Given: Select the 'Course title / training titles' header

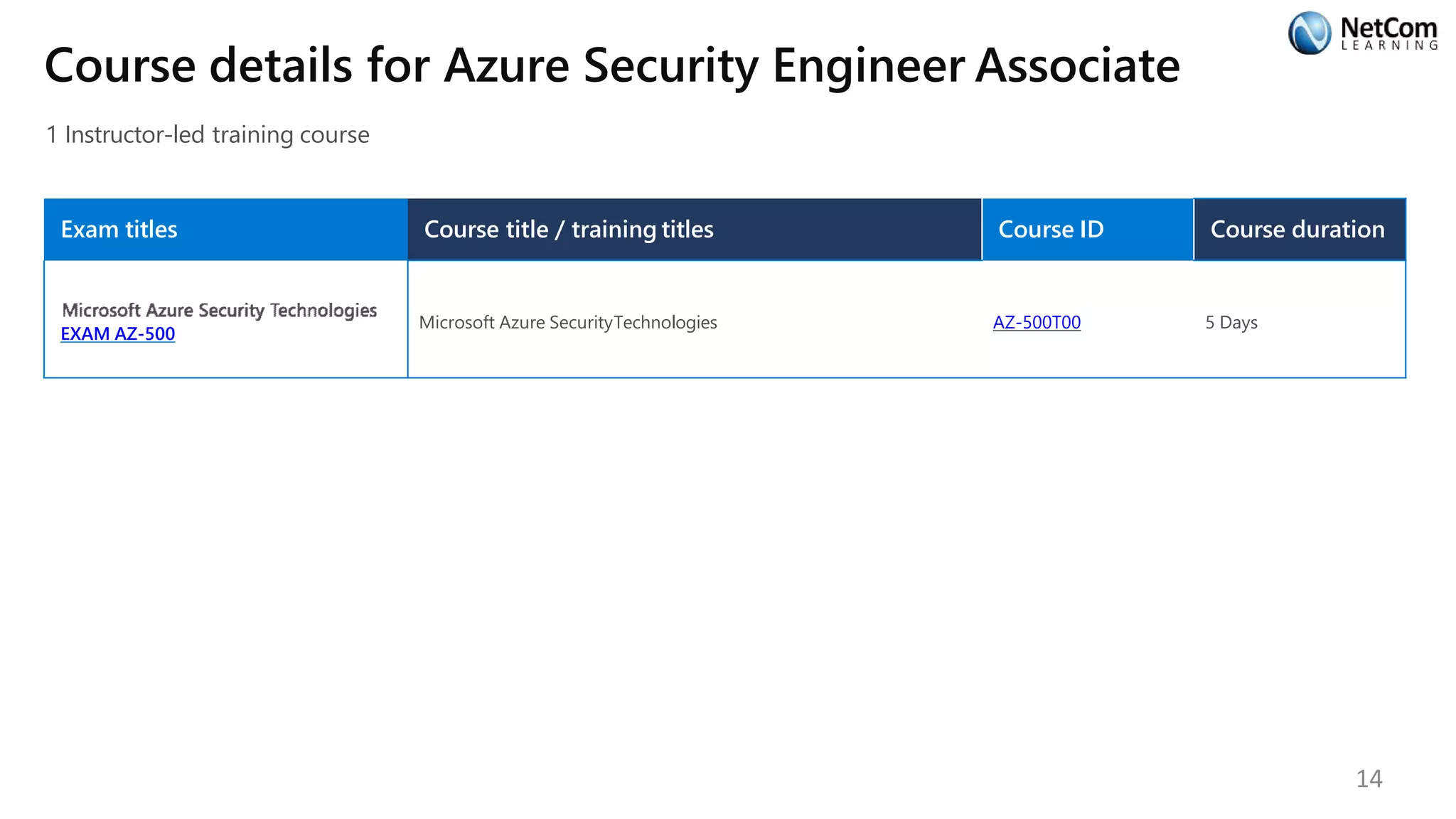Looking at the screenshot, I should tap(695, 230).
